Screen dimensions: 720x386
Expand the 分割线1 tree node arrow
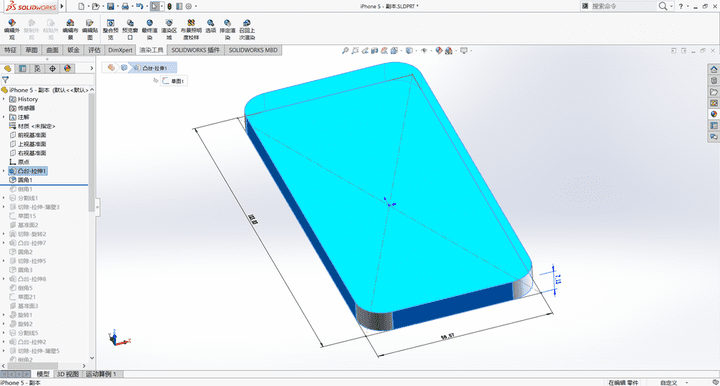point(4,198)
